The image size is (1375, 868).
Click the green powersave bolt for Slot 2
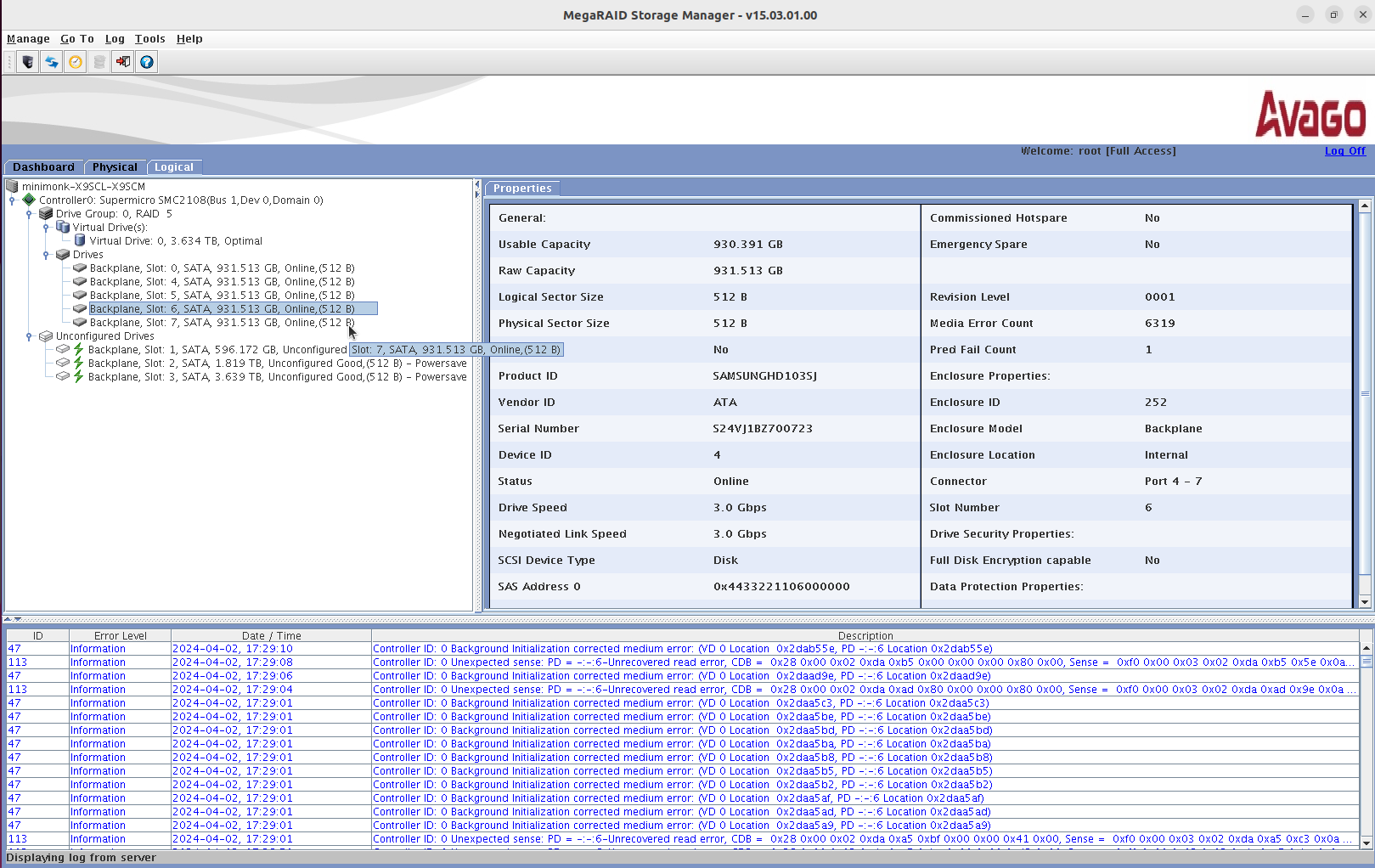coord(79,363)
